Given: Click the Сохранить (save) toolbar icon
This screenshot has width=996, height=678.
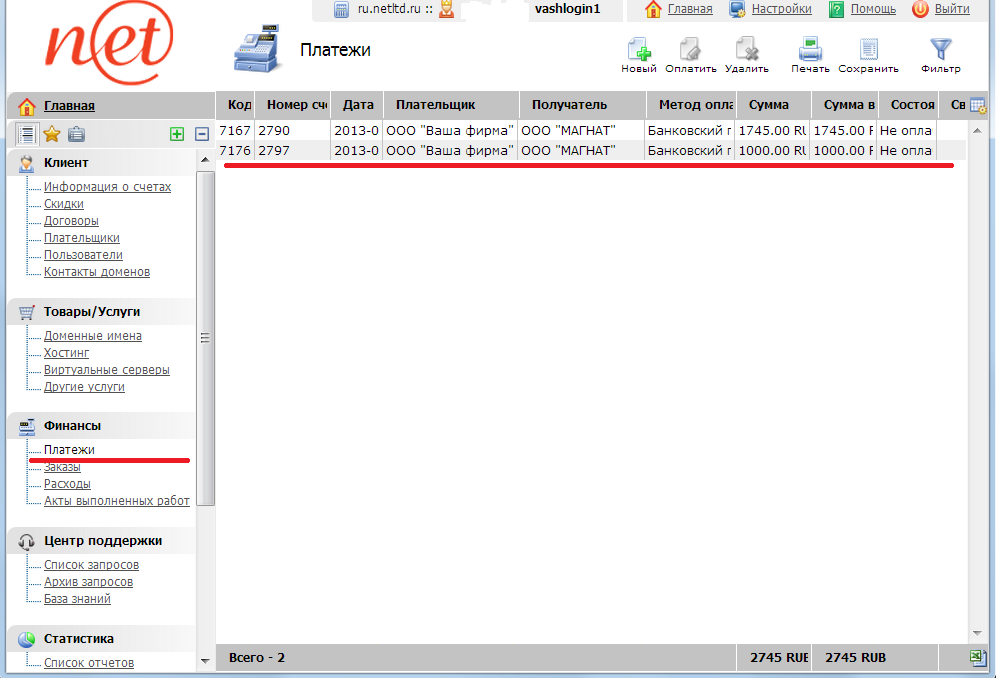Looking at the screenshot, I should click(868, 50).
